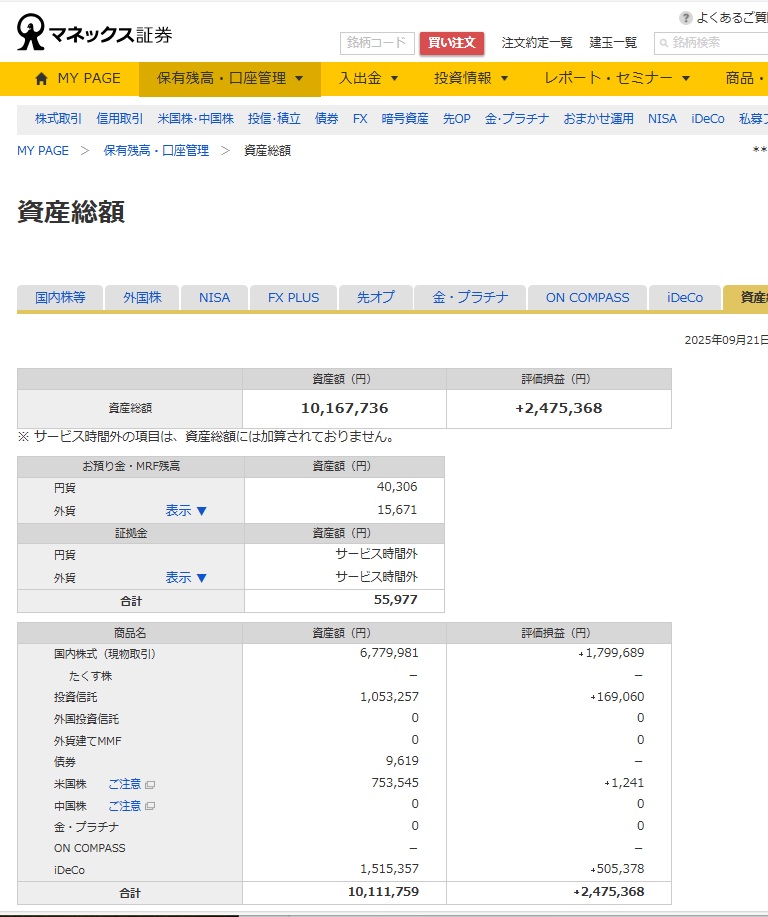
Task: Click the 銘柄コード input field
Action: tap(377, 43)
